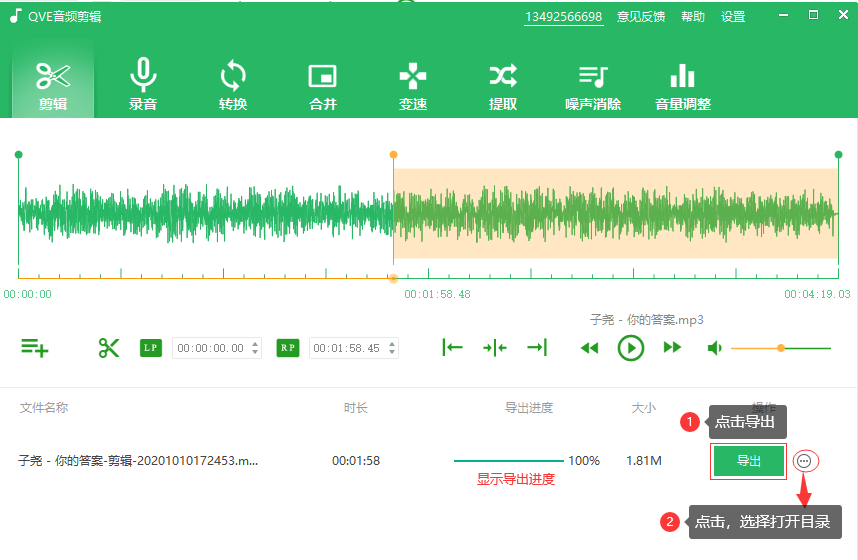This screenshot has height=560, width=858.
Task: Click the fast-forward button
Action: pos(672,348)
